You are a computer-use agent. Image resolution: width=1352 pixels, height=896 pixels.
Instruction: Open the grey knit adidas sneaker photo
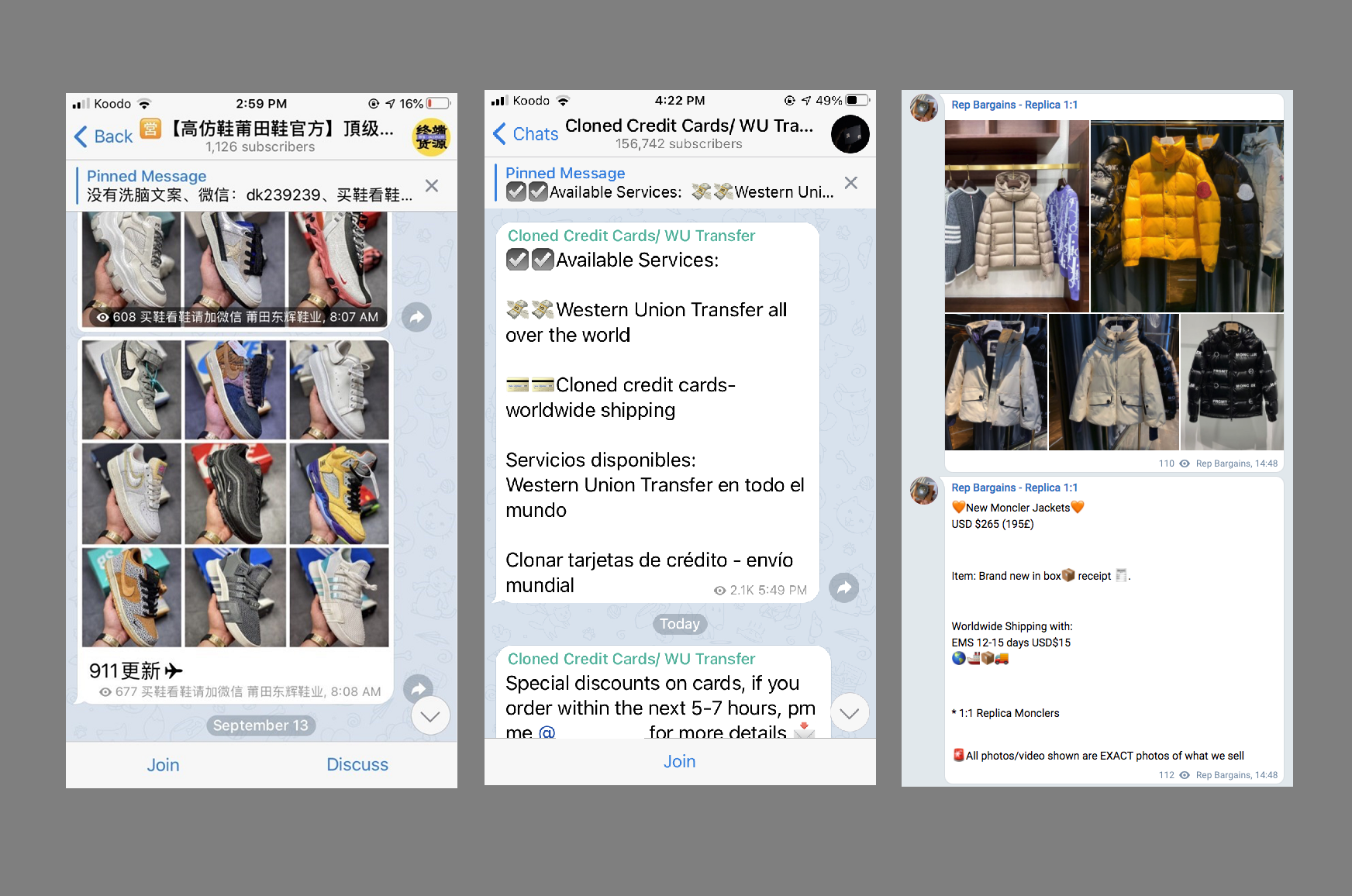point(236,598)
